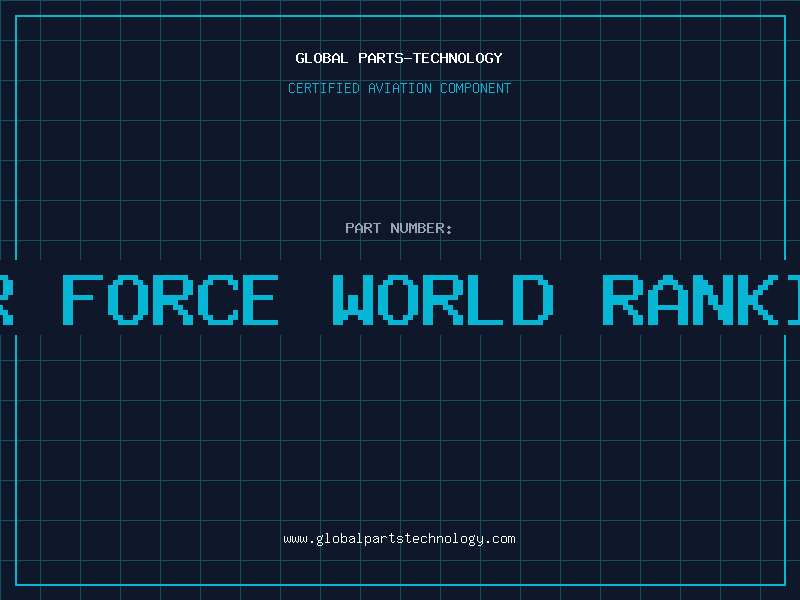Select the word COMPONENT in the subtitle
Image resolution: width=800 pixels, height=600 pixels.
click(475, 88)
